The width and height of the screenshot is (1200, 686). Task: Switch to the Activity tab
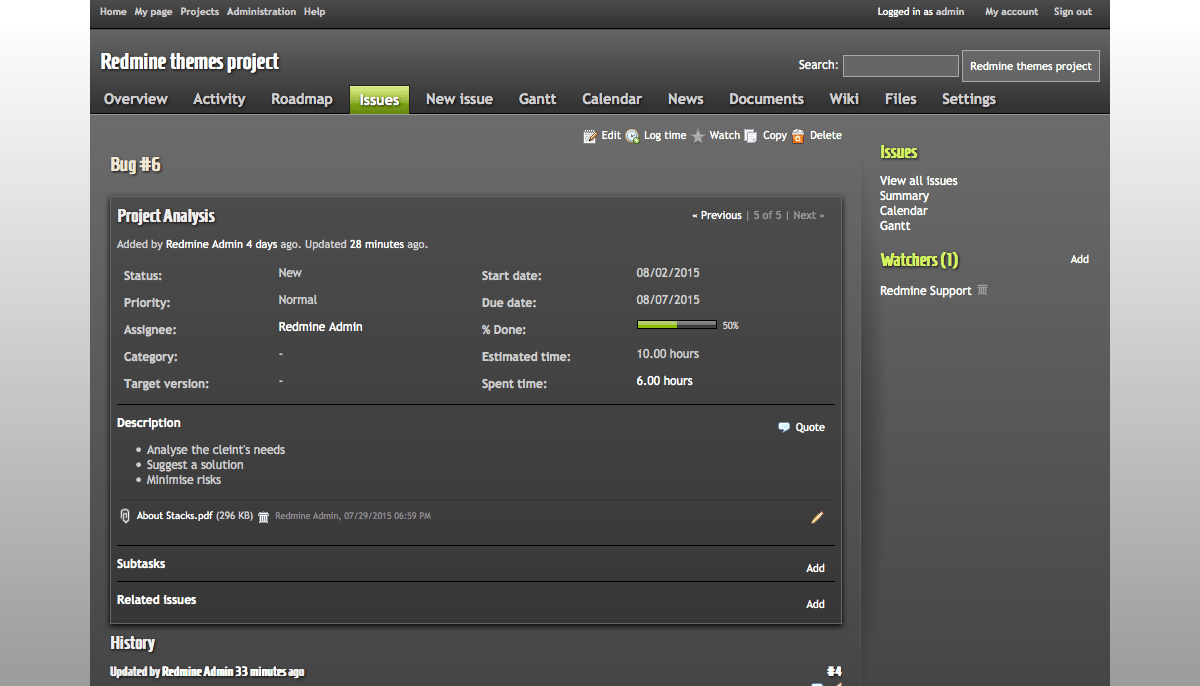pyautogui.click(x=219, y=99)
